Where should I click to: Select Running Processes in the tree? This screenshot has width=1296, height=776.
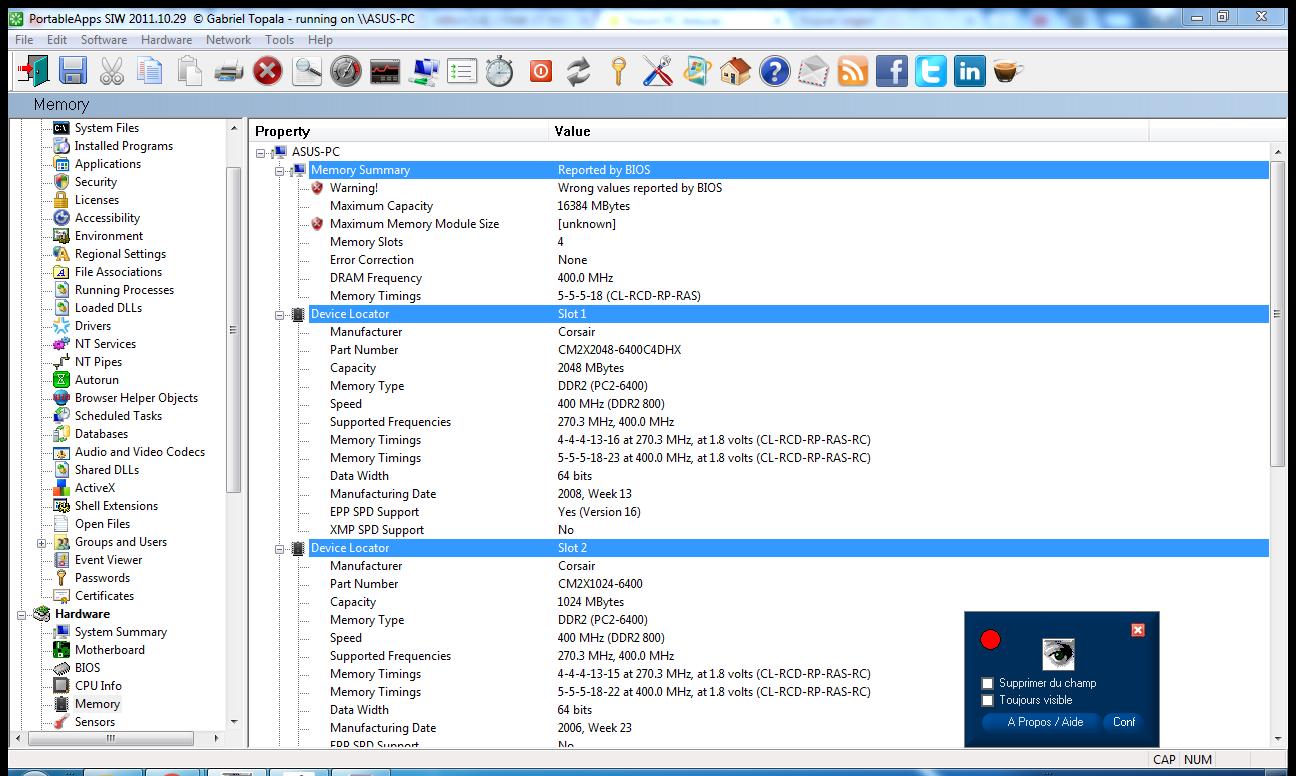124,290
